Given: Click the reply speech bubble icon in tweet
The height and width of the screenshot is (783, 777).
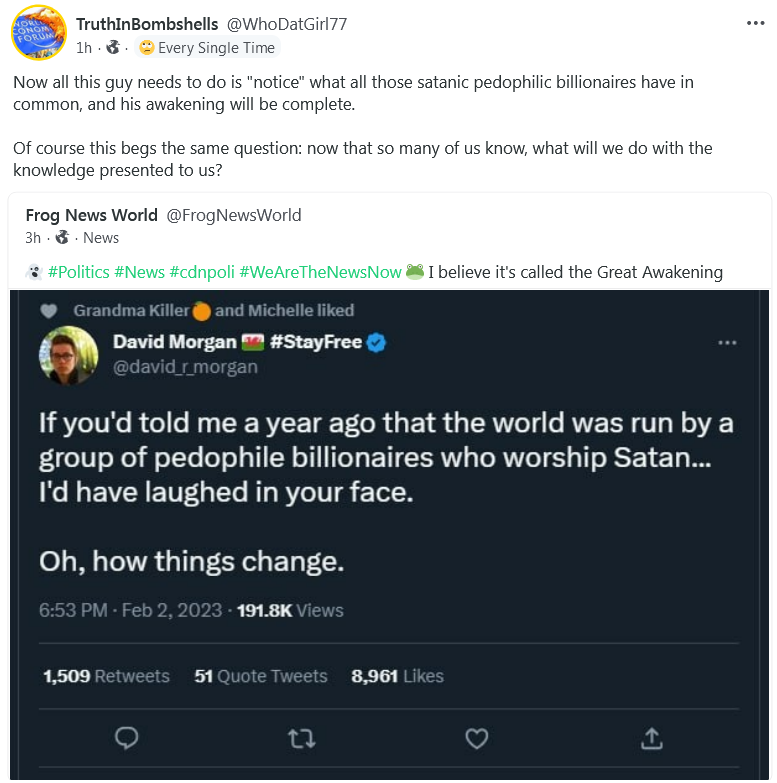Looking at the screenshot, I should point(126,739).
